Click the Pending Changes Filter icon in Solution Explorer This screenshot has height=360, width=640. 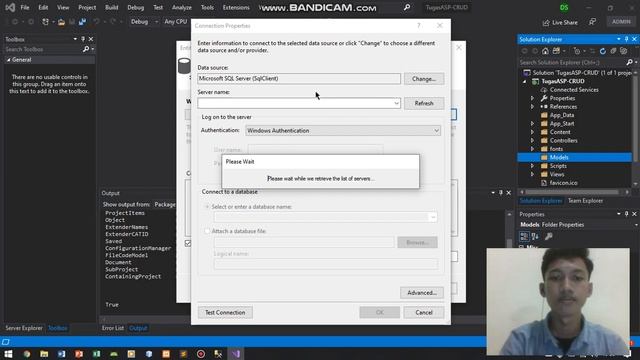[x=577, y=51]
